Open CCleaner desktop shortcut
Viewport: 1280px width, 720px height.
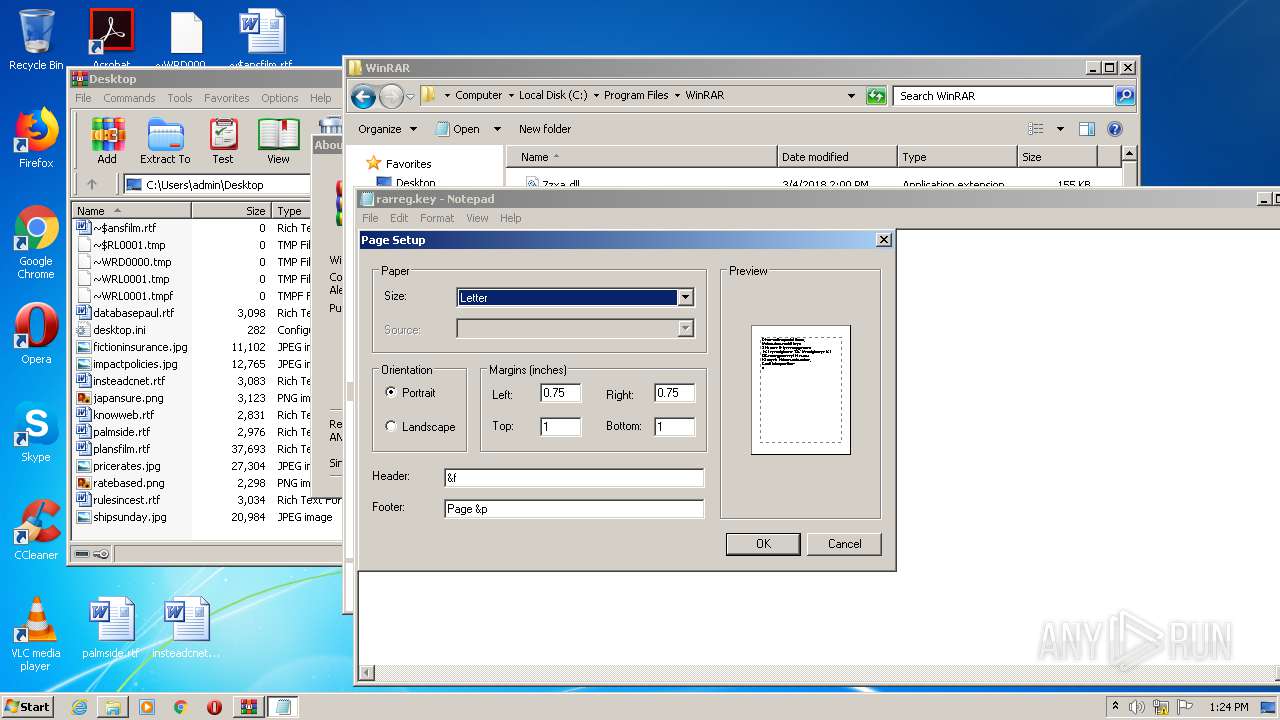point(36,530)
